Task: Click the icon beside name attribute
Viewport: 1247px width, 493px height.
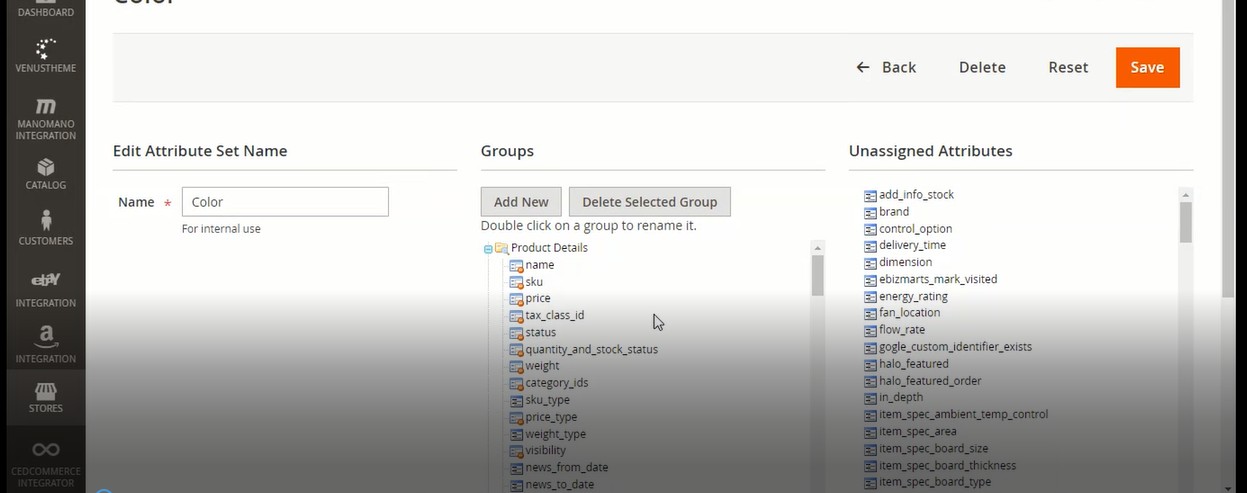Action: [516, 265]
